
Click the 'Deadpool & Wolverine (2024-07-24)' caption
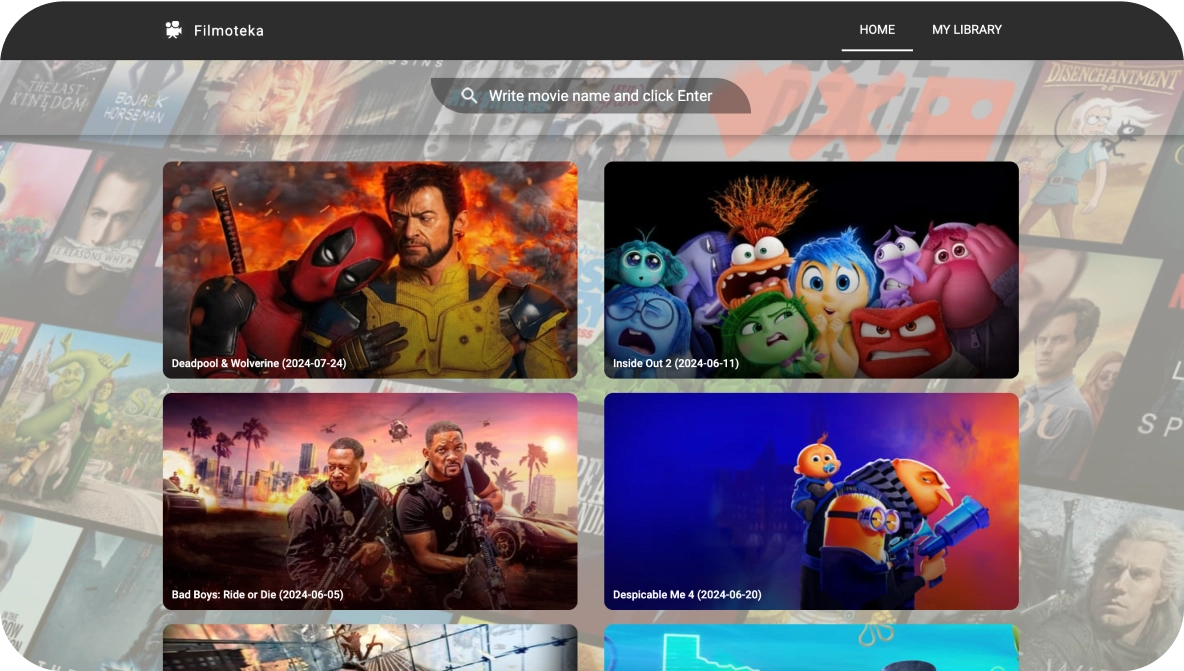[x=259, y=363]
